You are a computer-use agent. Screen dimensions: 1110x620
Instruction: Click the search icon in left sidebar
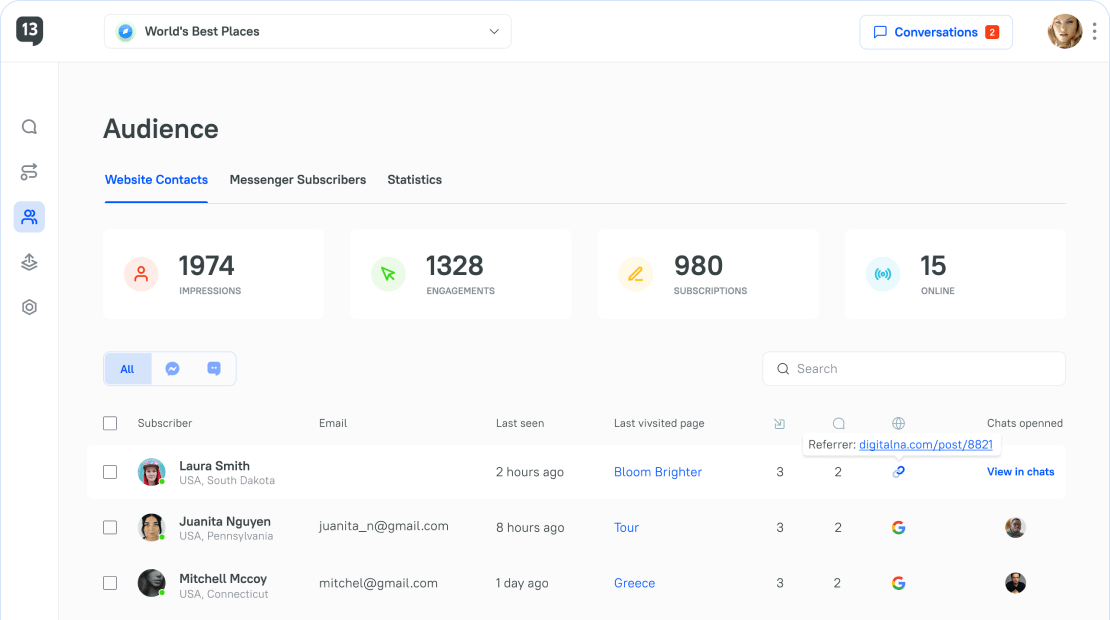click(29, 127)
